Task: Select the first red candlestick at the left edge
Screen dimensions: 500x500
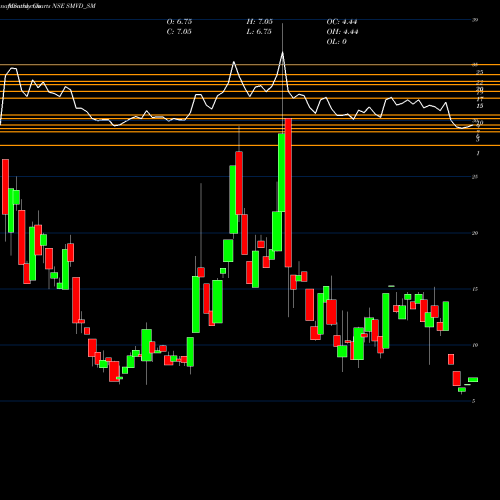Action: (x=5, y=187)
